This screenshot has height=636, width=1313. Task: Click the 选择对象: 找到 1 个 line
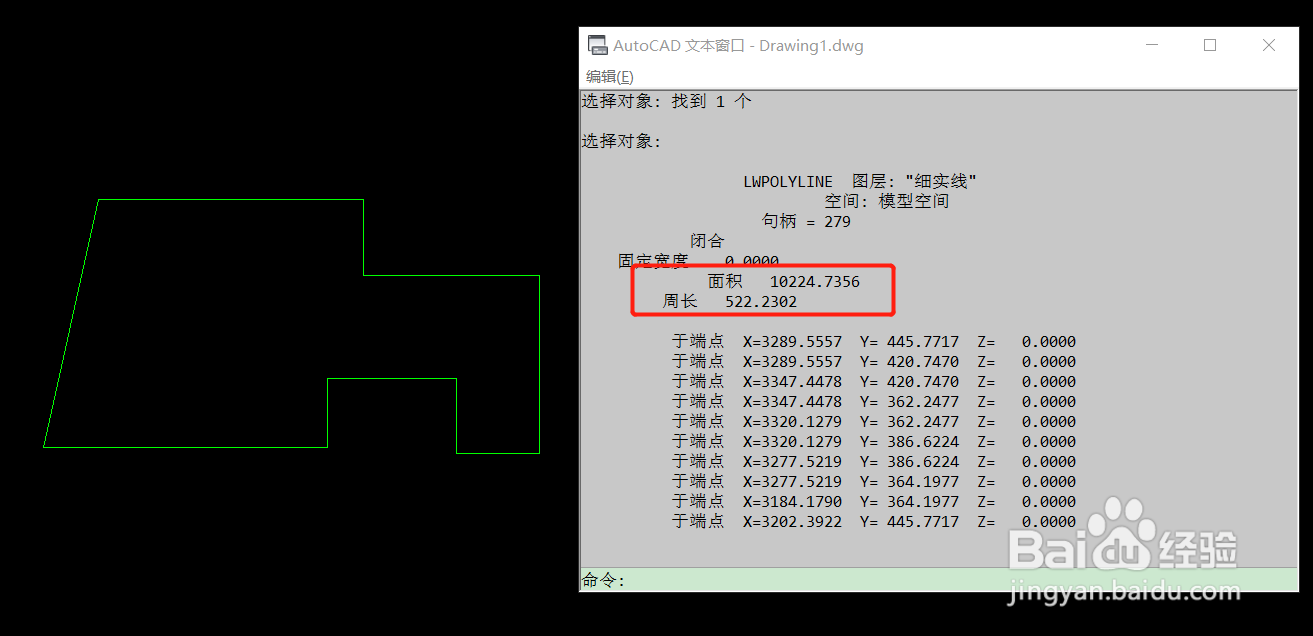pos(667,102)
